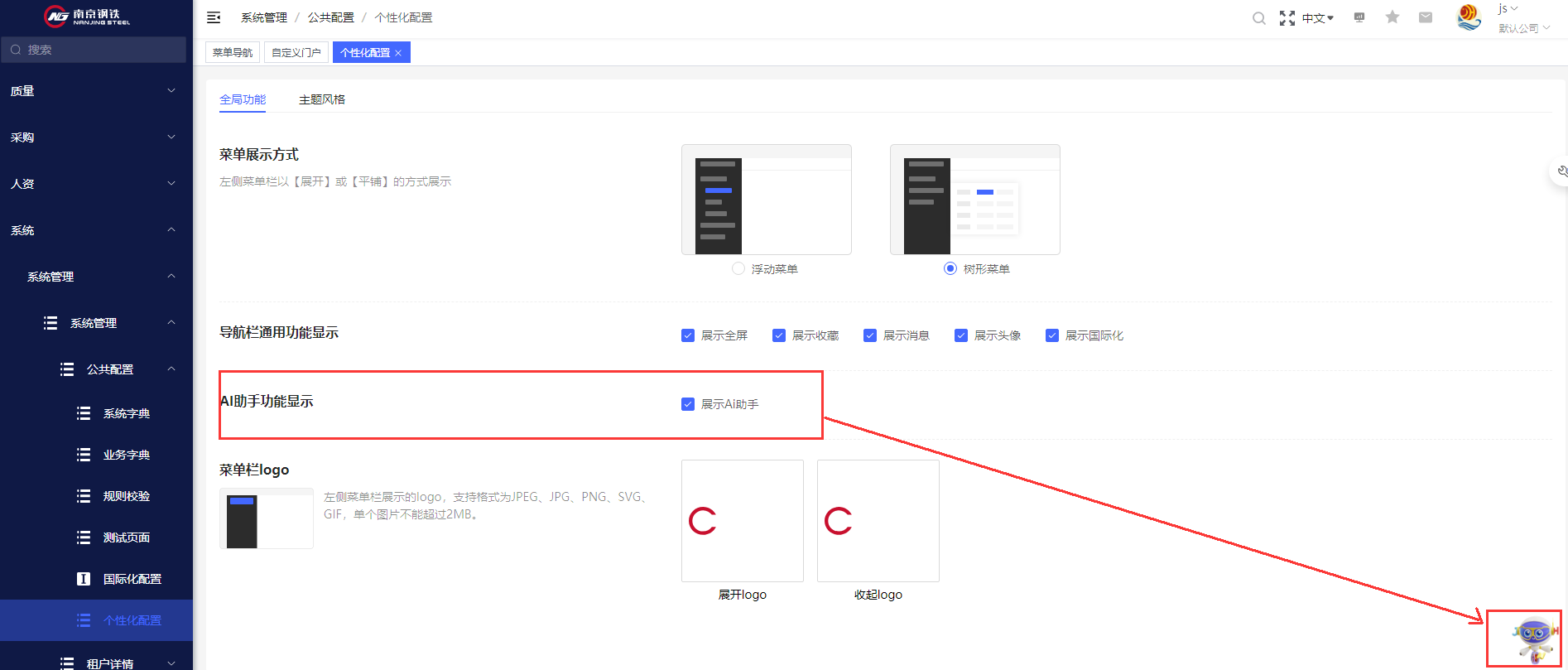Open the dashboard monitor icon in header
1568x670 pixels.
(1359, 17)
